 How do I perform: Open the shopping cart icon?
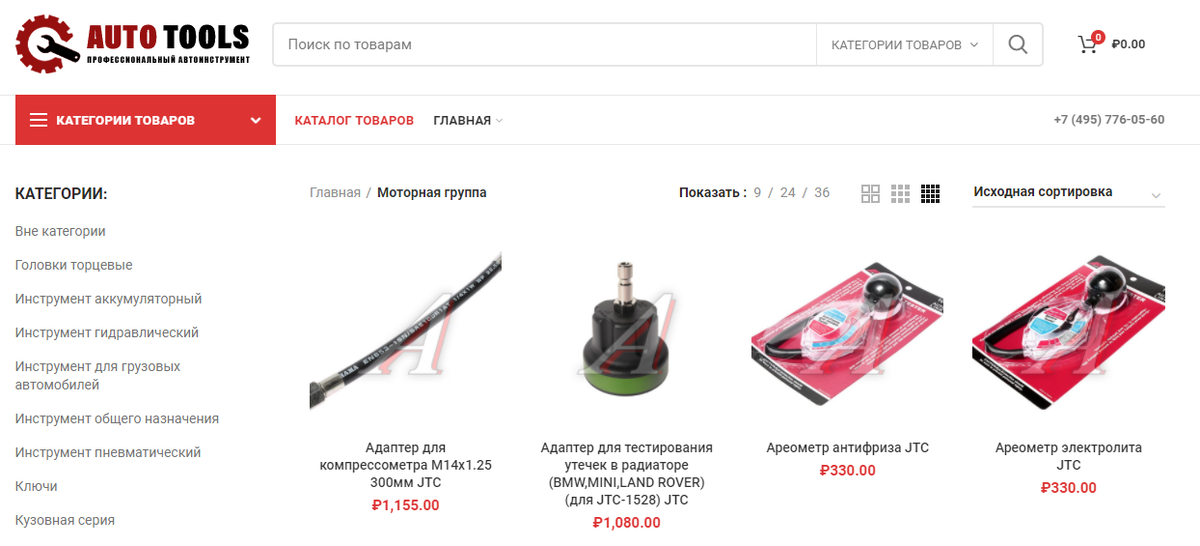pyautogui.click(x=1087, y=45)
